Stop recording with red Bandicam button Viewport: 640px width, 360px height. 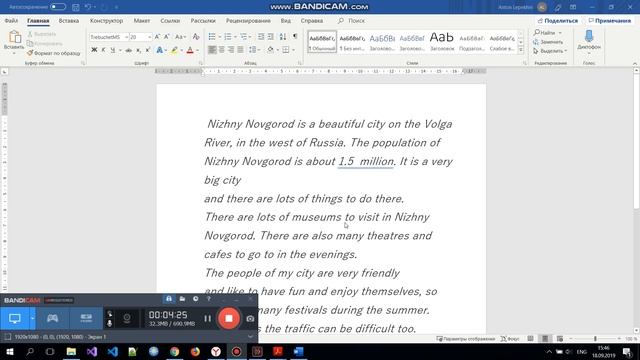(x=229, y=318)
